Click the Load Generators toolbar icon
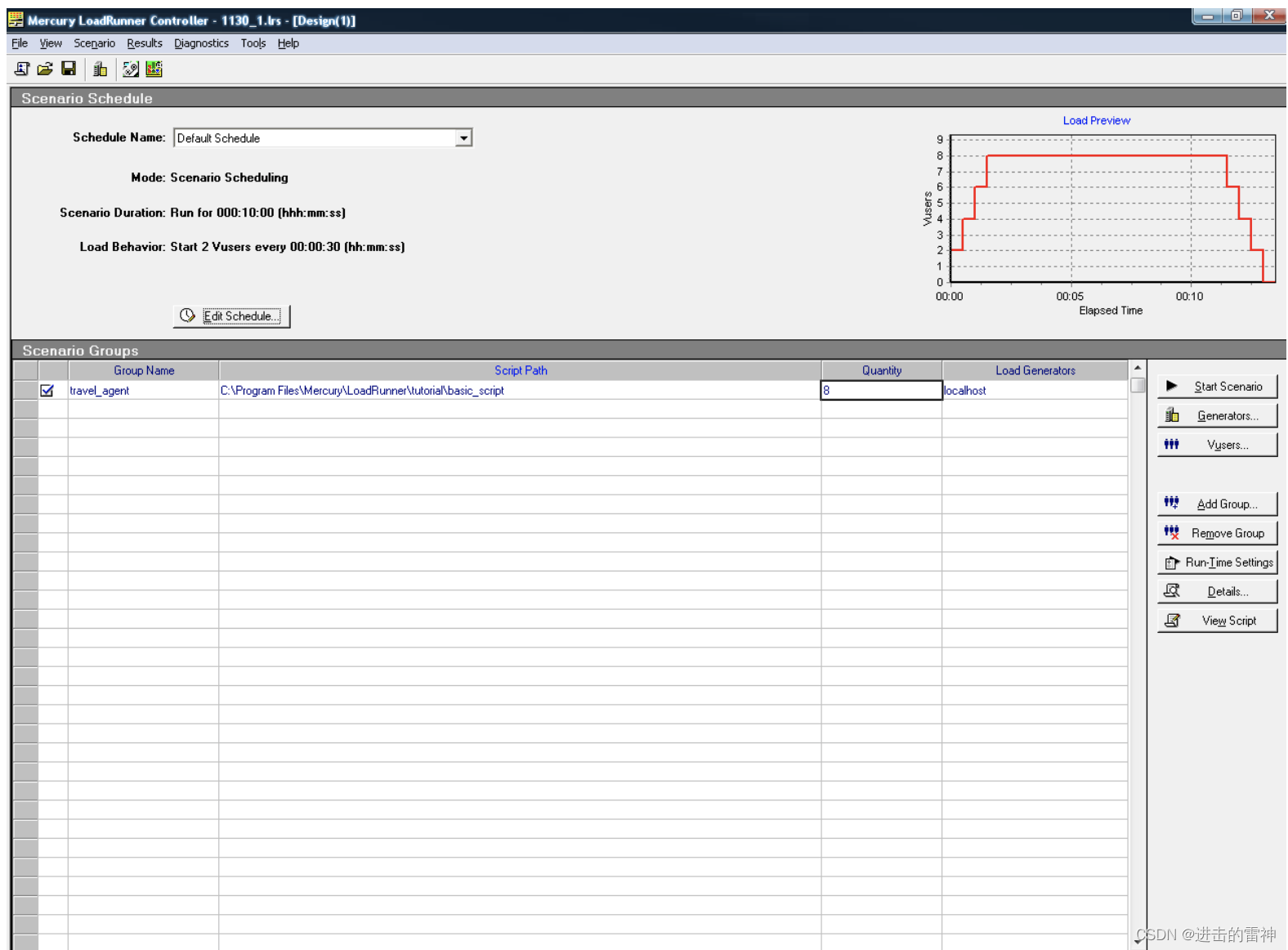Screen dimensions: 1288x950 click(101, 69)
